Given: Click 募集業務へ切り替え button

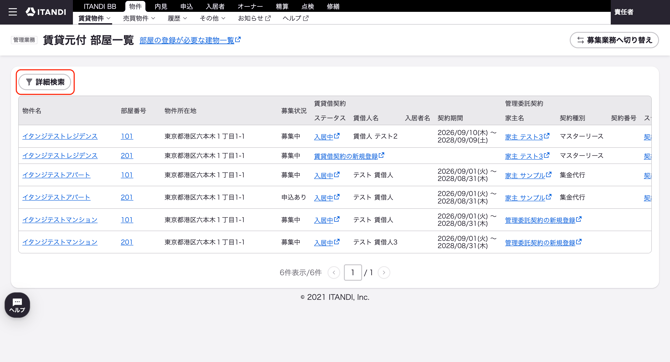Looking at the screenshot, I should tap(614, 40).
